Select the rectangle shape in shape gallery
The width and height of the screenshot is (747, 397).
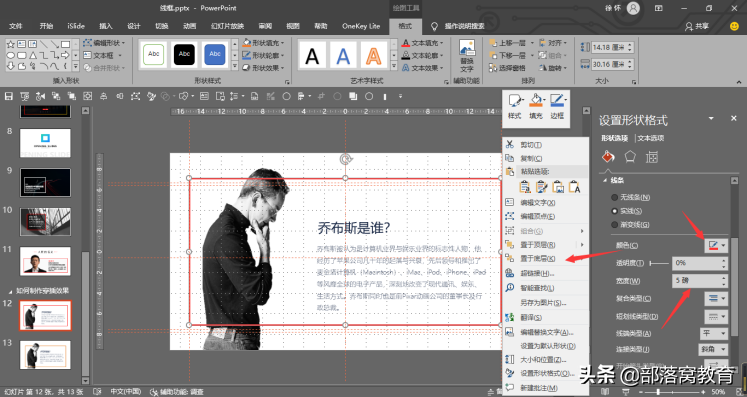click(x=65, y=44)
